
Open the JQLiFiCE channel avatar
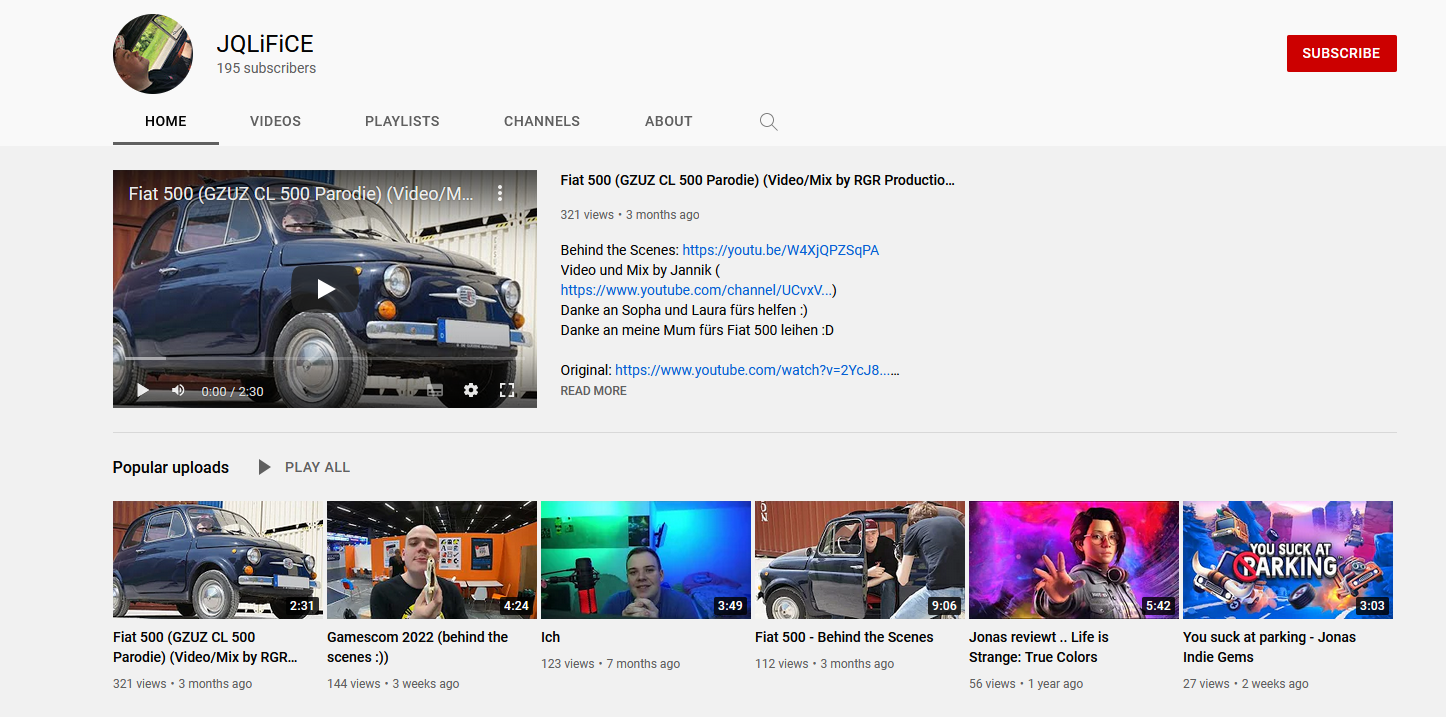[153, 54]
